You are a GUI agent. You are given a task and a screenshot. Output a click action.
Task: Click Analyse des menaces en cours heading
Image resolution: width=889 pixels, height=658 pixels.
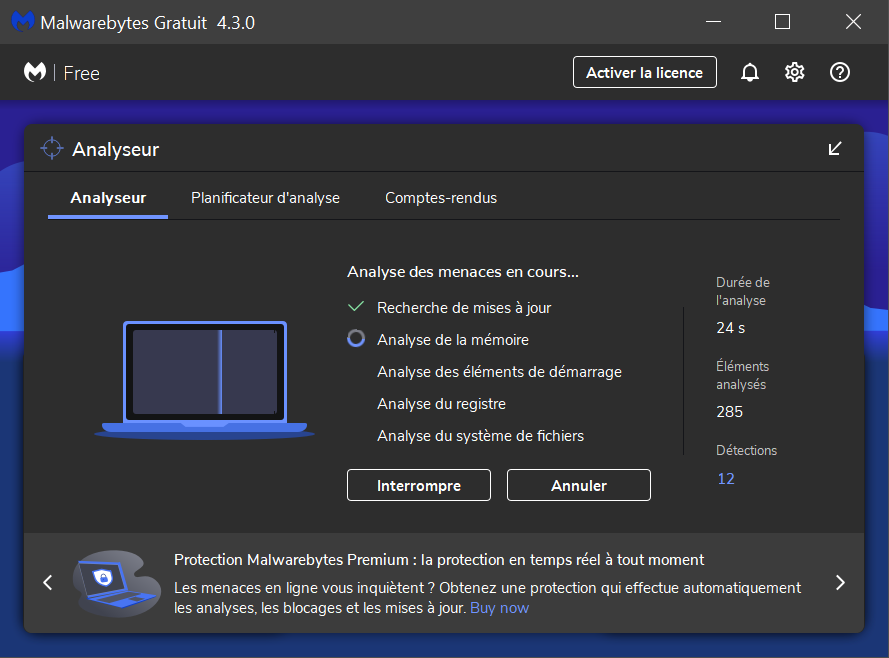(463, 272)
